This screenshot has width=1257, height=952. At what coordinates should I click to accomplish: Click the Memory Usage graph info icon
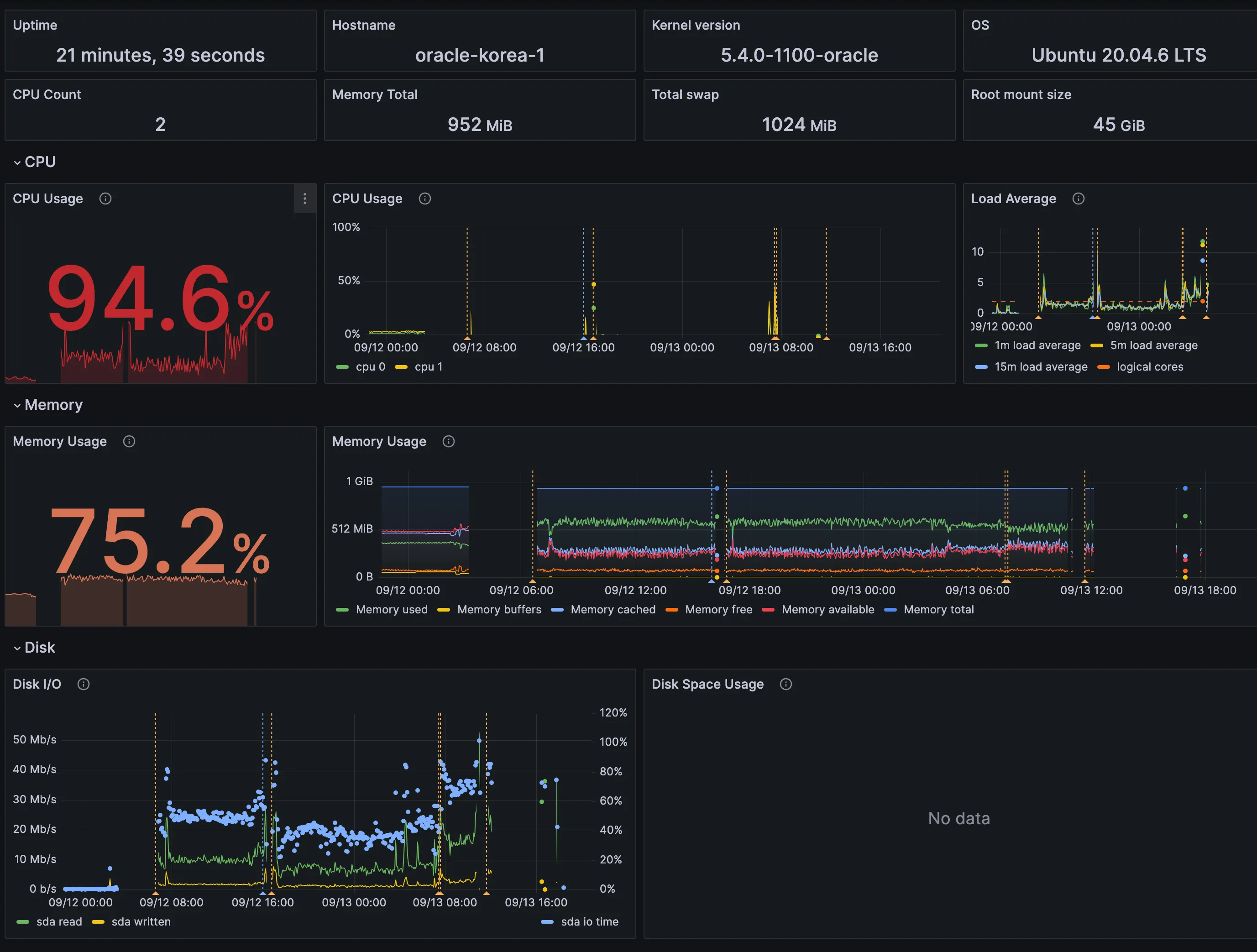pyautogui.click(x=448, y=442)
